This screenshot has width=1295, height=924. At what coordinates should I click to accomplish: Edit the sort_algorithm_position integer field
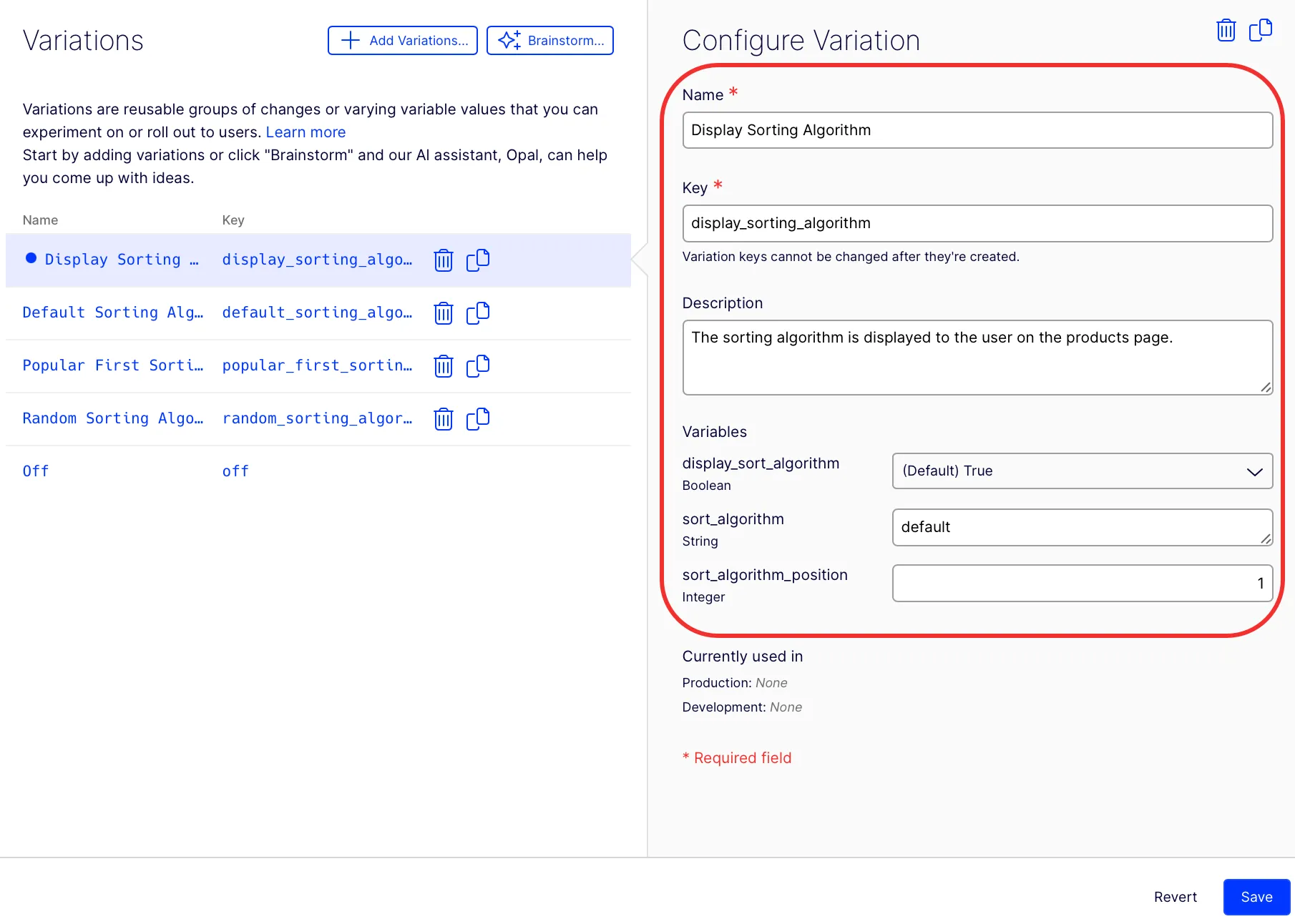(1083, 583)
